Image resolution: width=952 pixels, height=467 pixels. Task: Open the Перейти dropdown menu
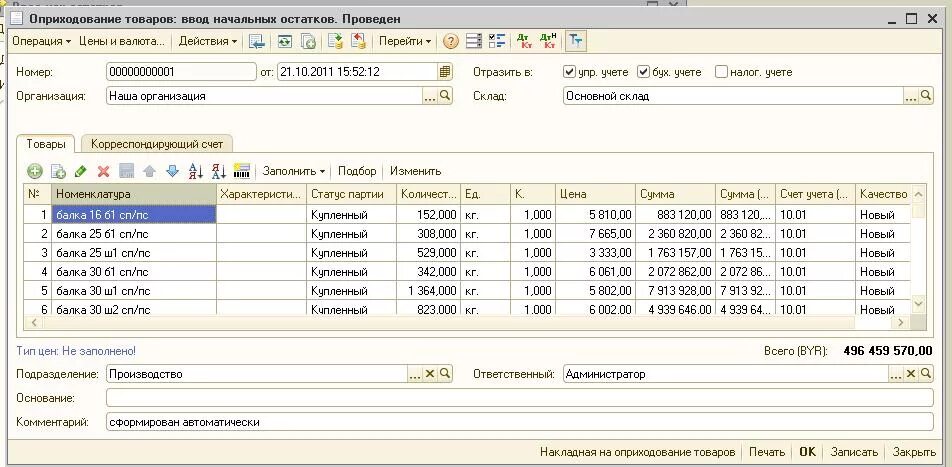click(x=405, y=41)
